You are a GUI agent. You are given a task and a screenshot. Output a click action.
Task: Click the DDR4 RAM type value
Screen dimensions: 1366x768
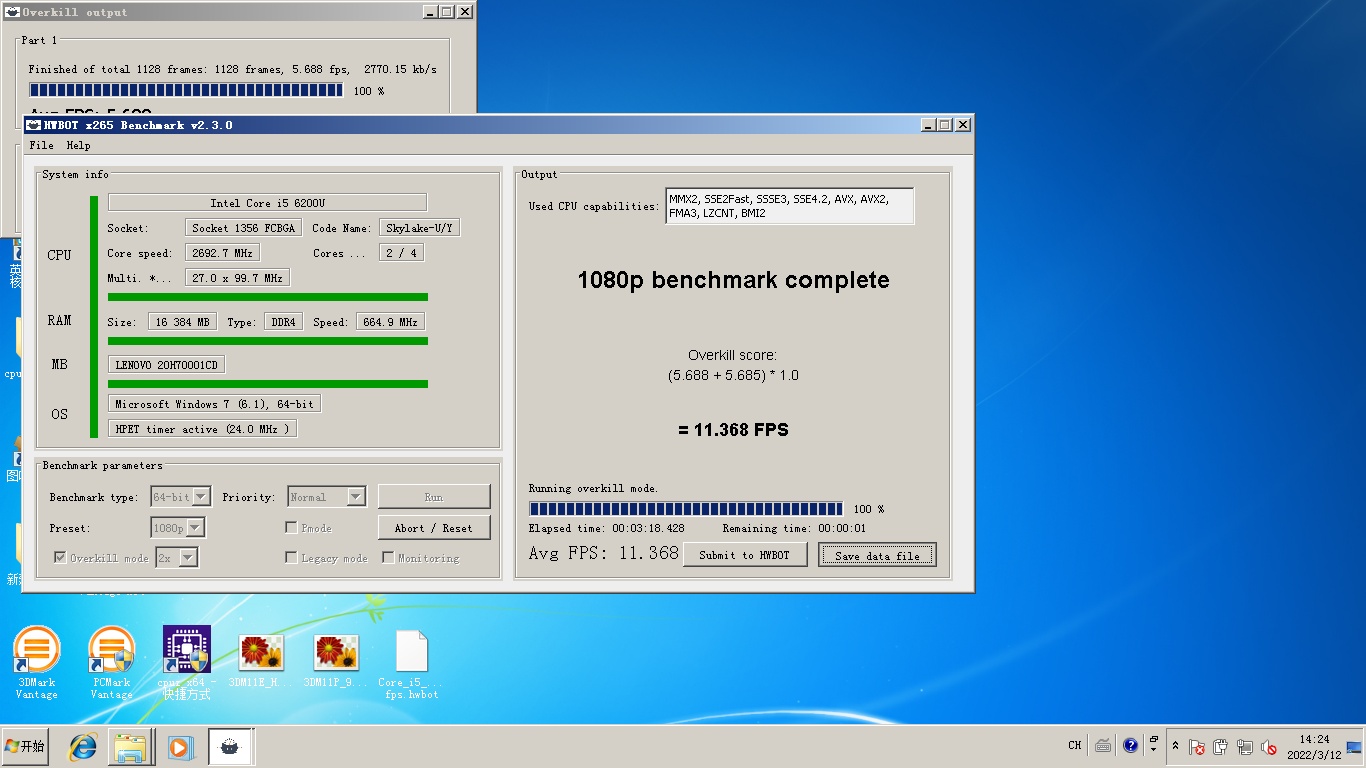(284, 322)
